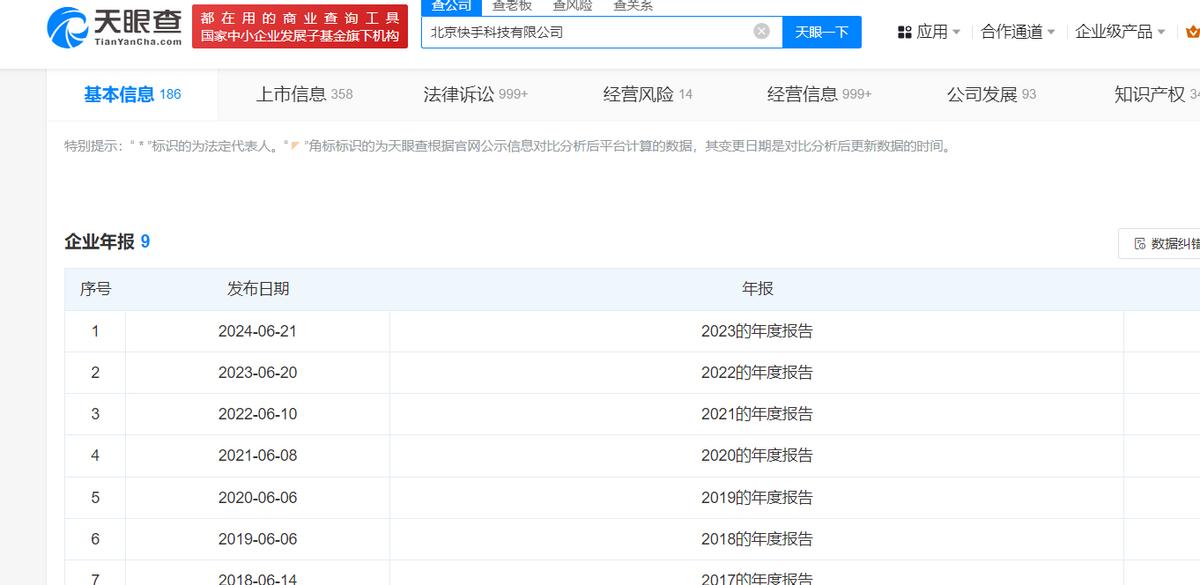Open the 法律诉讼 tab
Screen dimensions: 1200x585
pyautogui.click(x=475, y=94)
